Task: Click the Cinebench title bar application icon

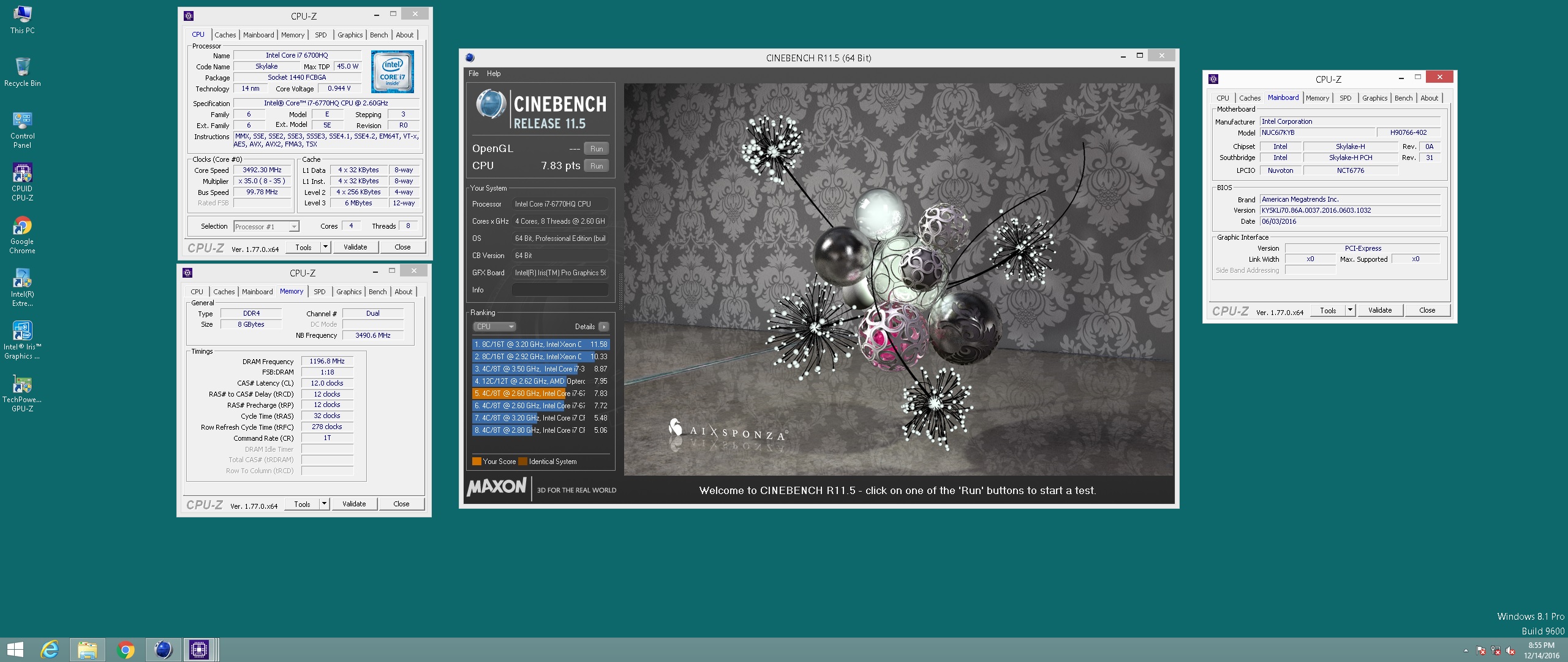Action: [470, 58]
